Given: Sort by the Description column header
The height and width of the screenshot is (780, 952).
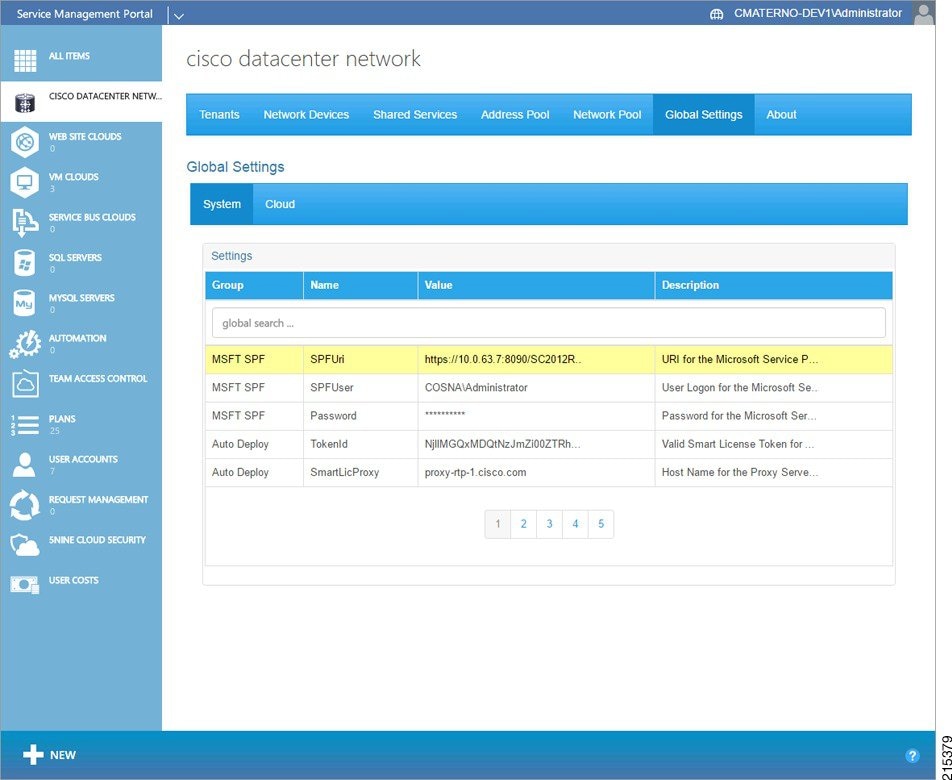Looking at the screenshot, I should 774,285.
